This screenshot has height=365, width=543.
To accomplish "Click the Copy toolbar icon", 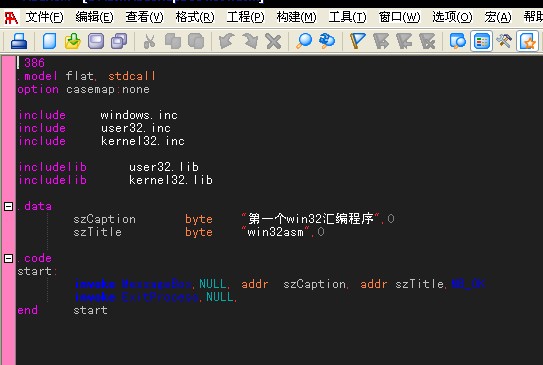I will 173,41.
